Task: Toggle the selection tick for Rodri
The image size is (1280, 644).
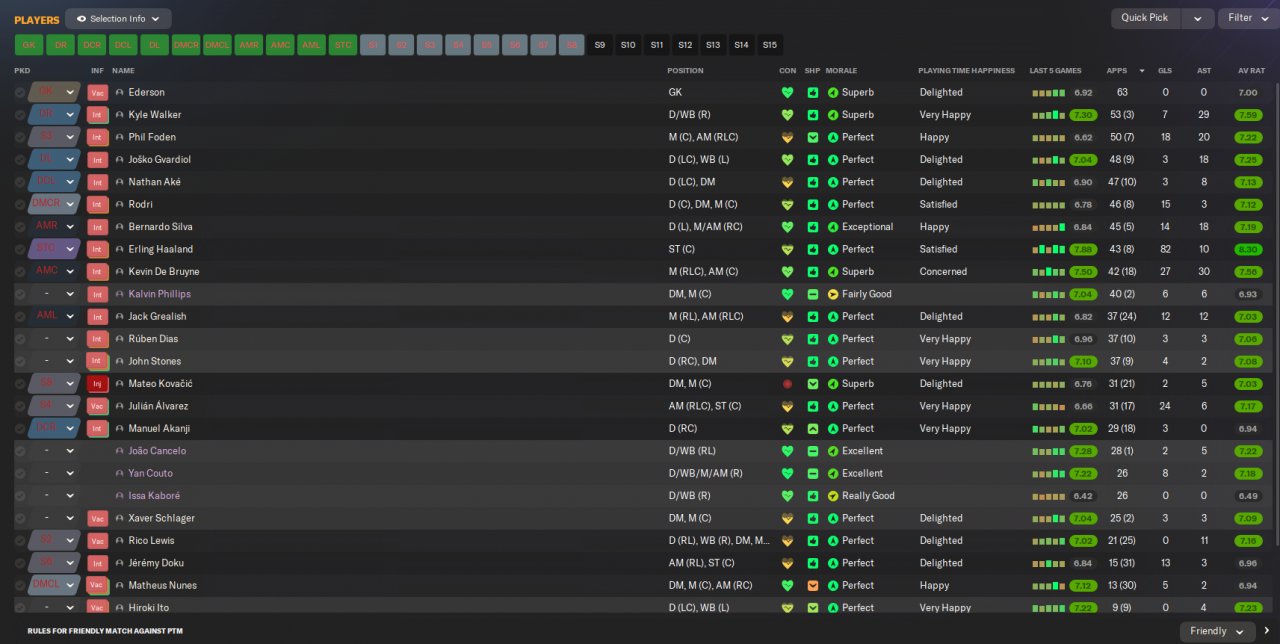Action: tap(20, 204)
